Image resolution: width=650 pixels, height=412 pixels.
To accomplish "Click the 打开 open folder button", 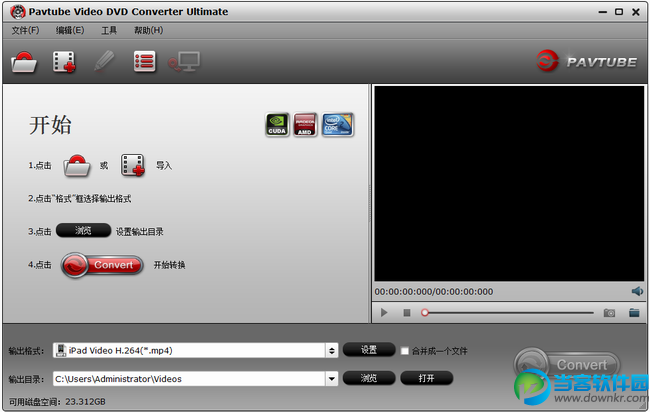I will point(426,378).
